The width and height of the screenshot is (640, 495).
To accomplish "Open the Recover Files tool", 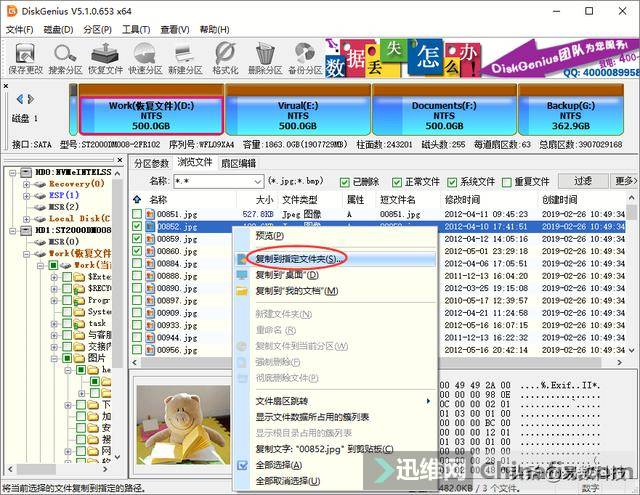I will [106, 56].
